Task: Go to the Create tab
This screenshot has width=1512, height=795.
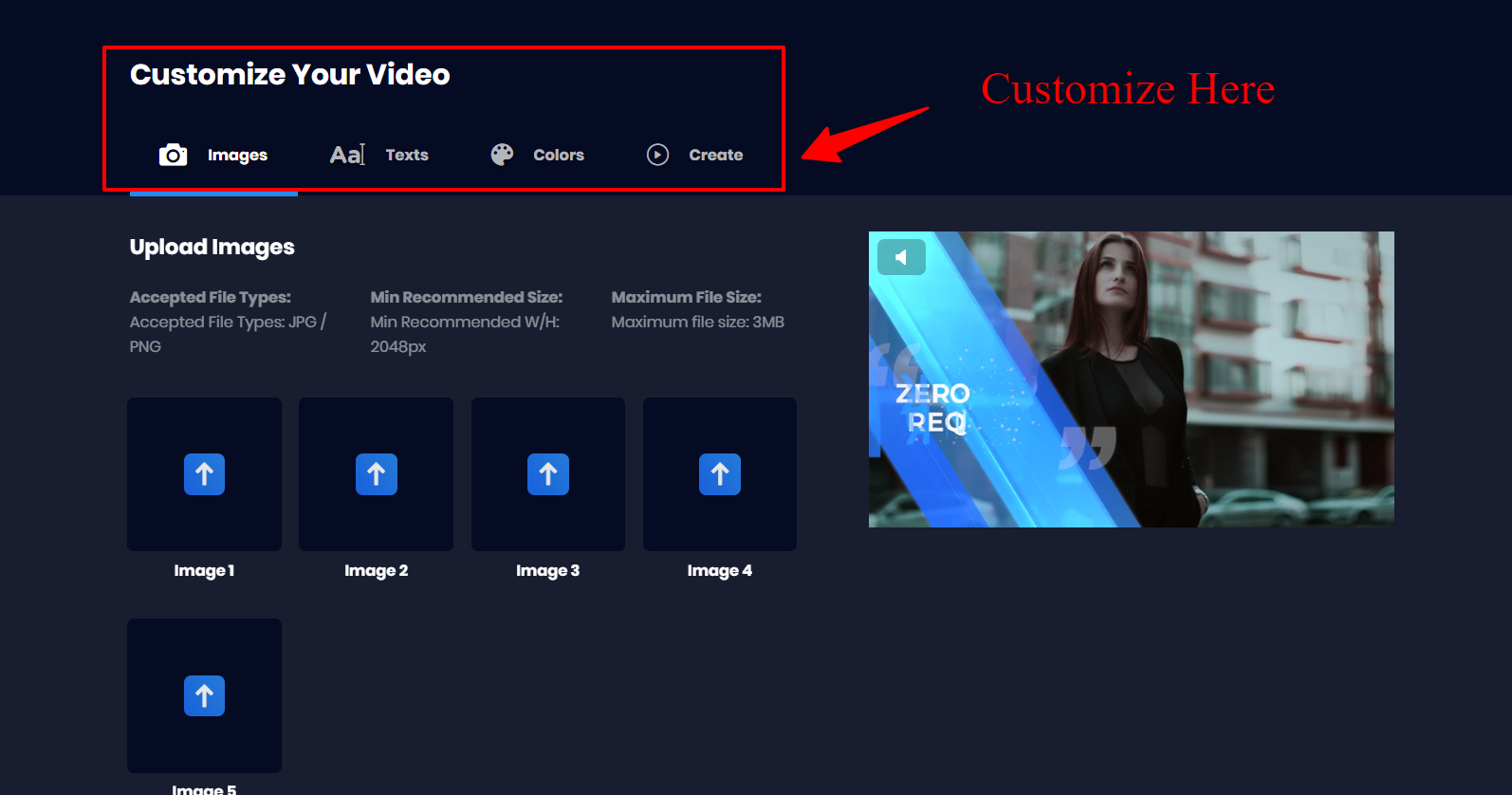Action: 695,155
